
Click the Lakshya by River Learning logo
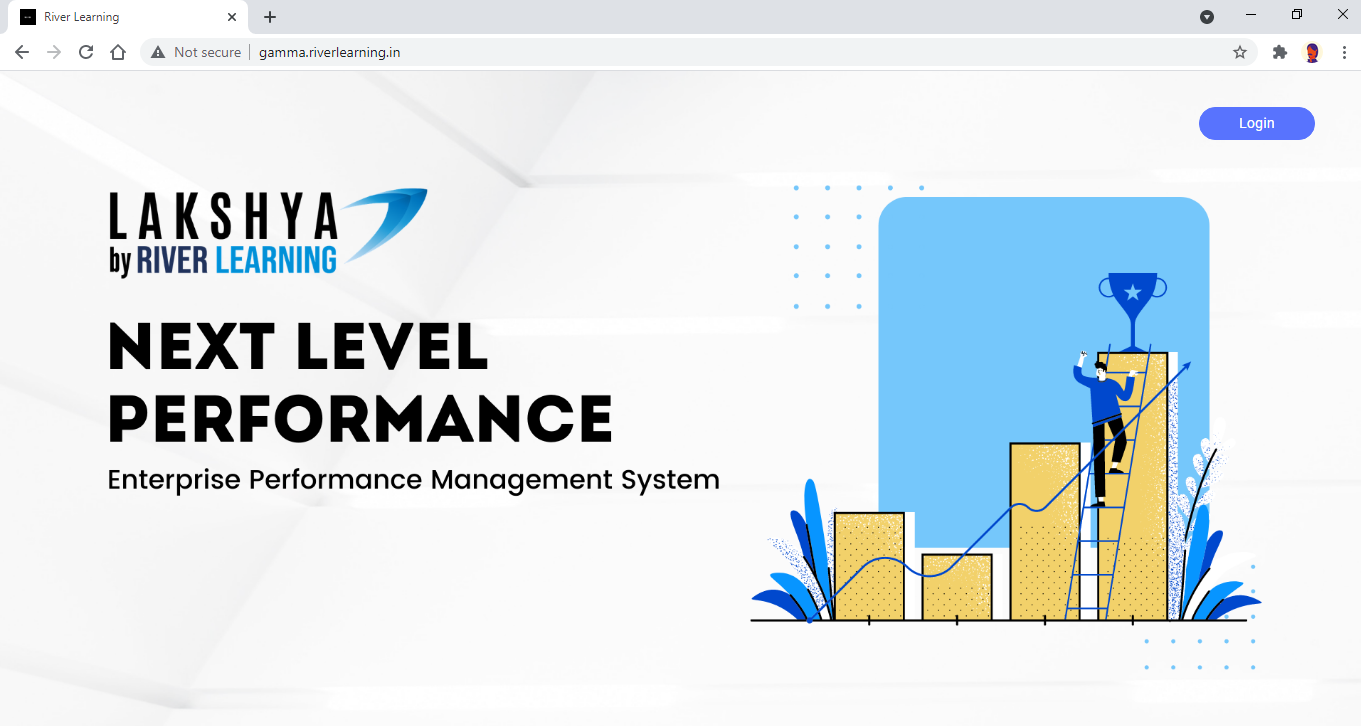[267, 231]
